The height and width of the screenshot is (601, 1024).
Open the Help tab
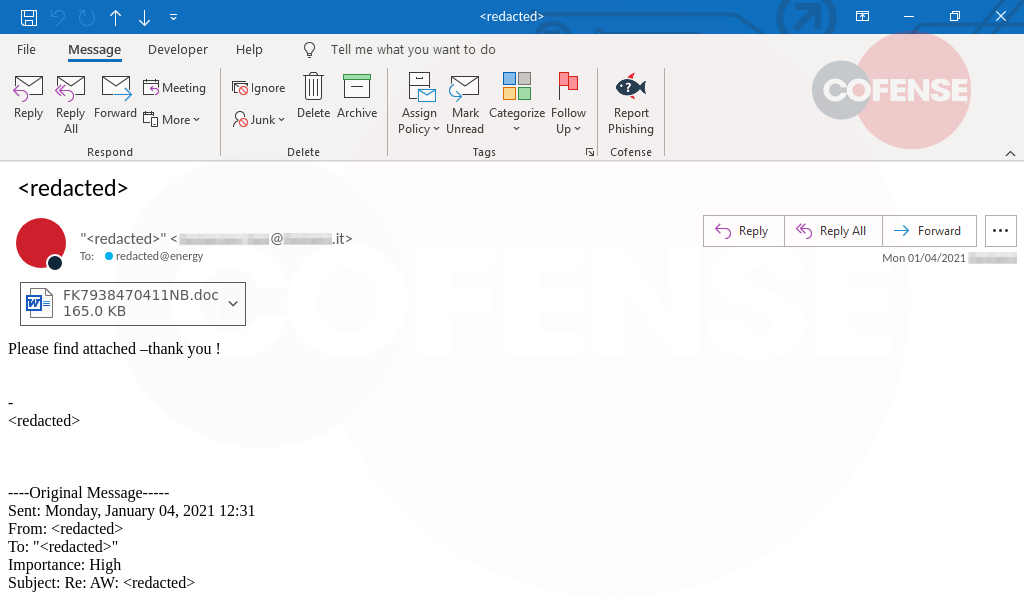pyautogui.click(x=249, y=50)
